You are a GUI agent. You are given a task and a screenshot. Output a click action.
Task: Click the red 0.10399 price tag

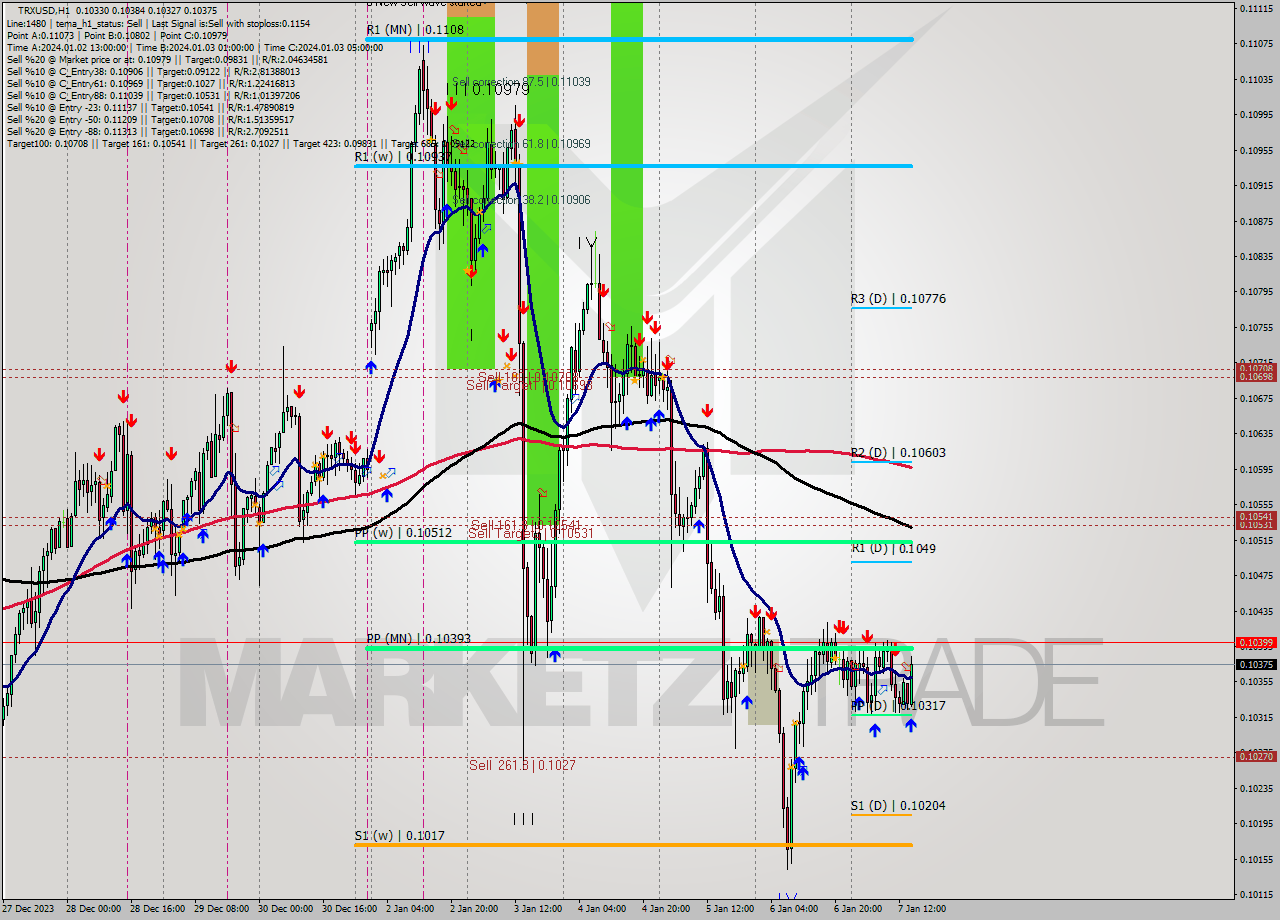pyautogui.click(x=1255, y=643)
